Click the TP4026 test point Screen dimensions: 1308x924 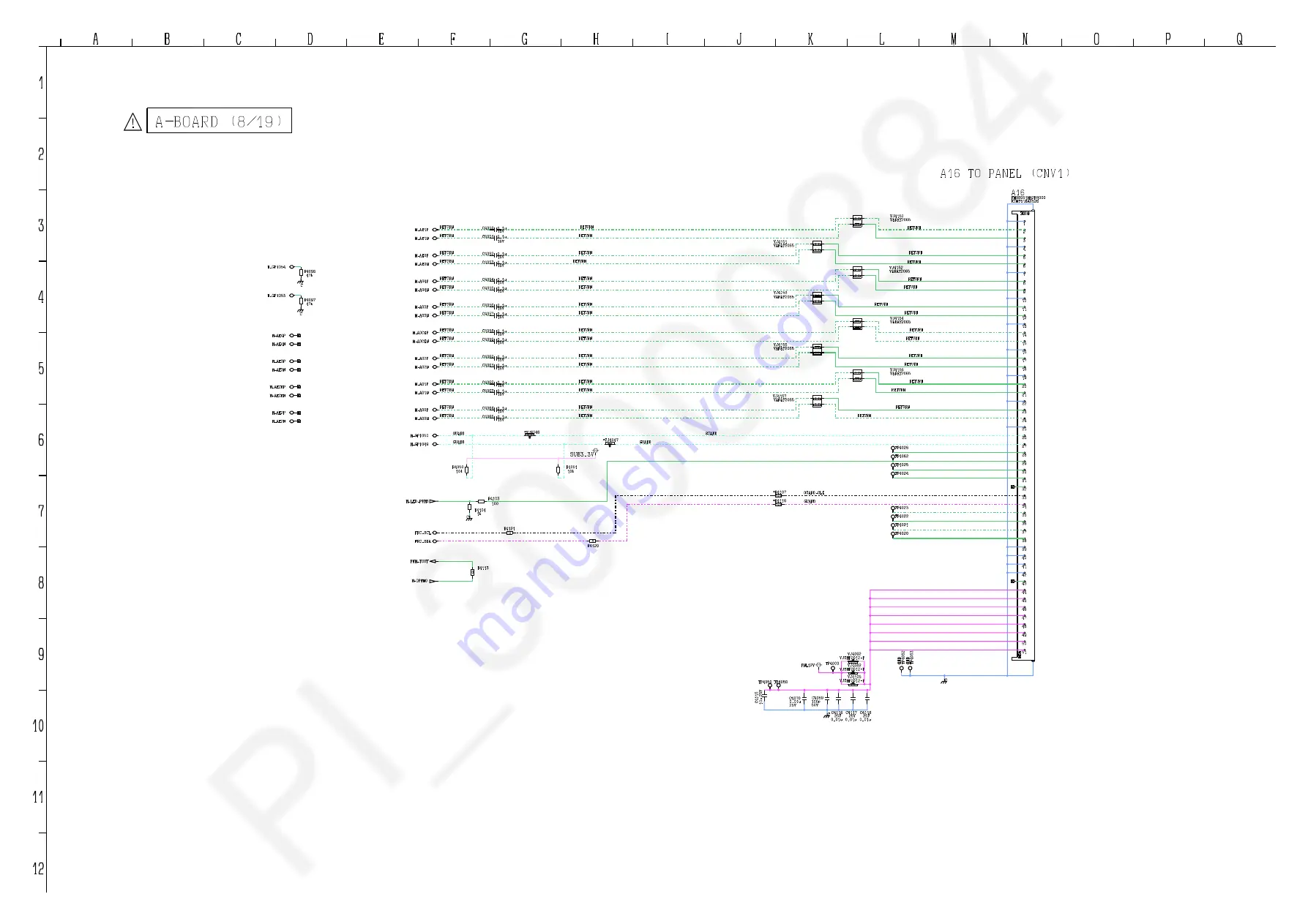click(x=894, y=448)
